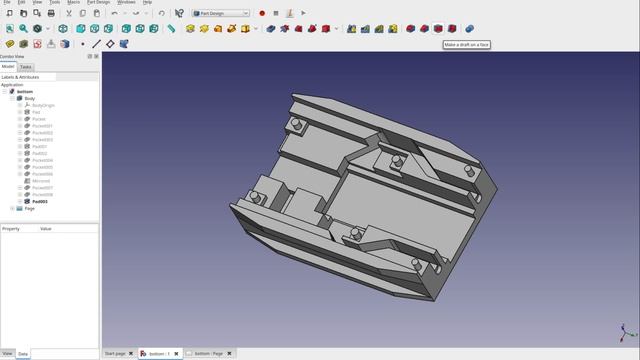Fit all content in the view
Screen dimensions: 640x360
tap(10, 29)
